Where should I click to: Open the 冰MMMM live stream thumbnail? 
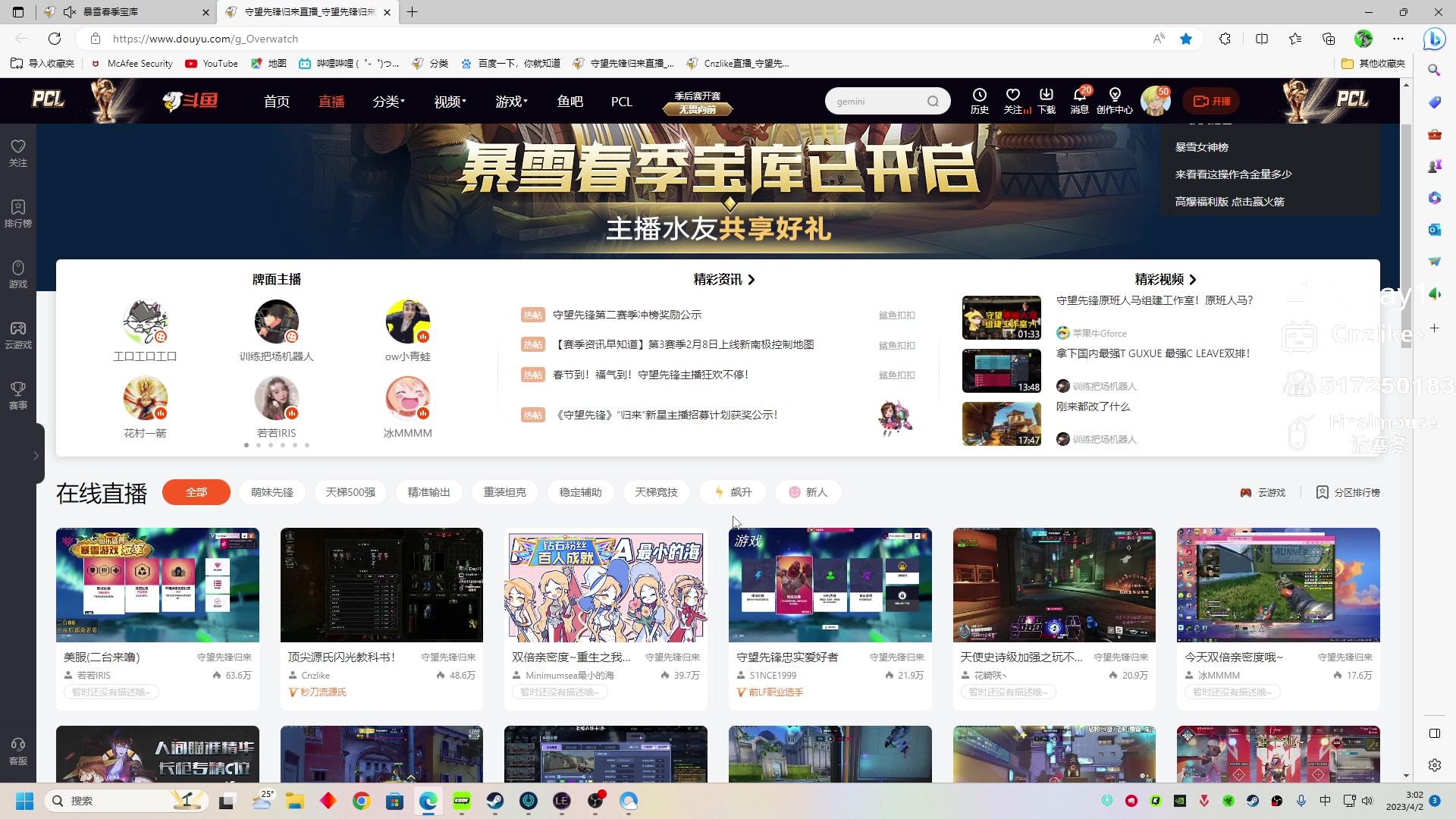[x=1278, y=585]
